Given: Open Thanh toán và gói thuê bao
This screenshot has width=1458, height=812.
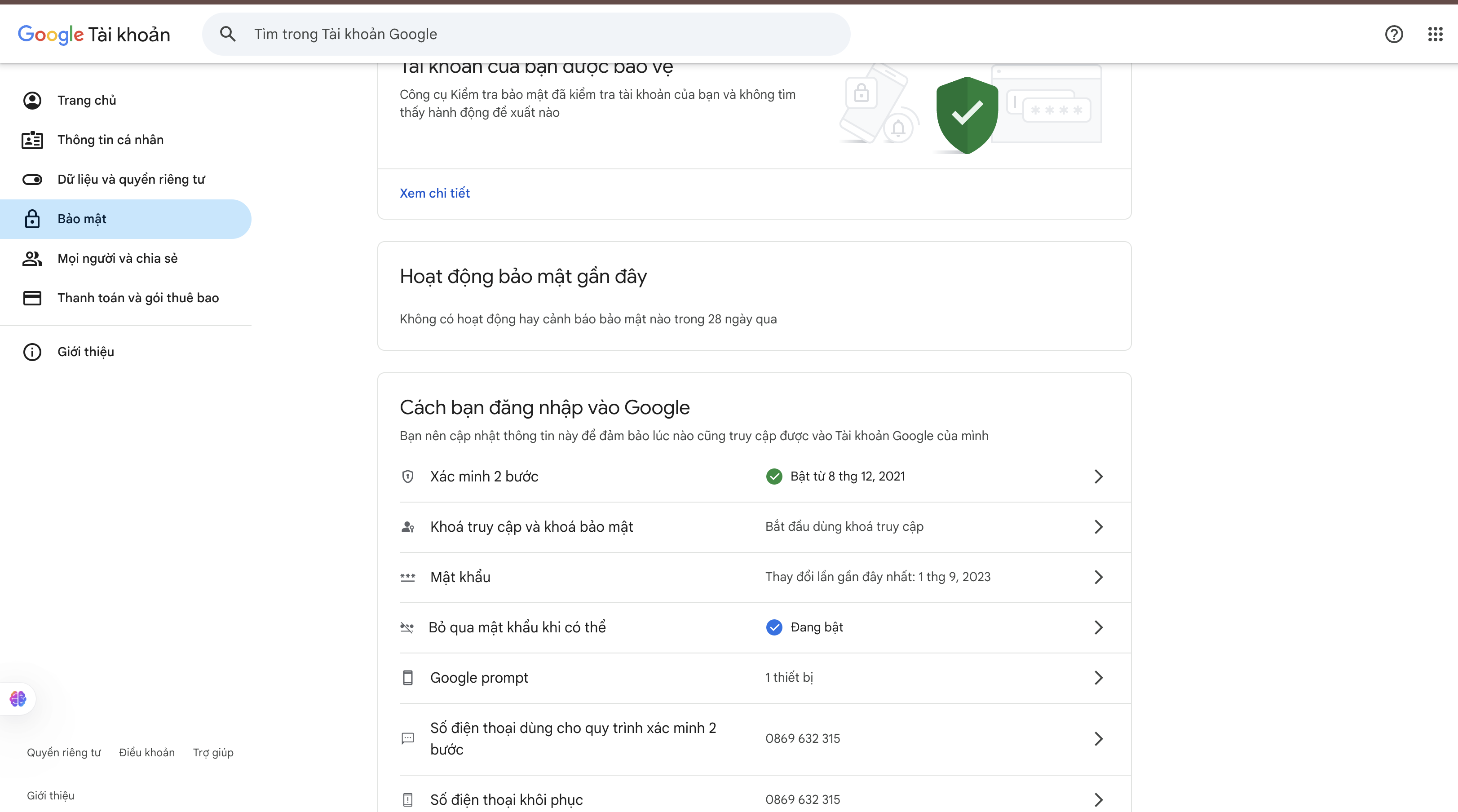Looking at the screenshot, I should (x=138, y=298).
